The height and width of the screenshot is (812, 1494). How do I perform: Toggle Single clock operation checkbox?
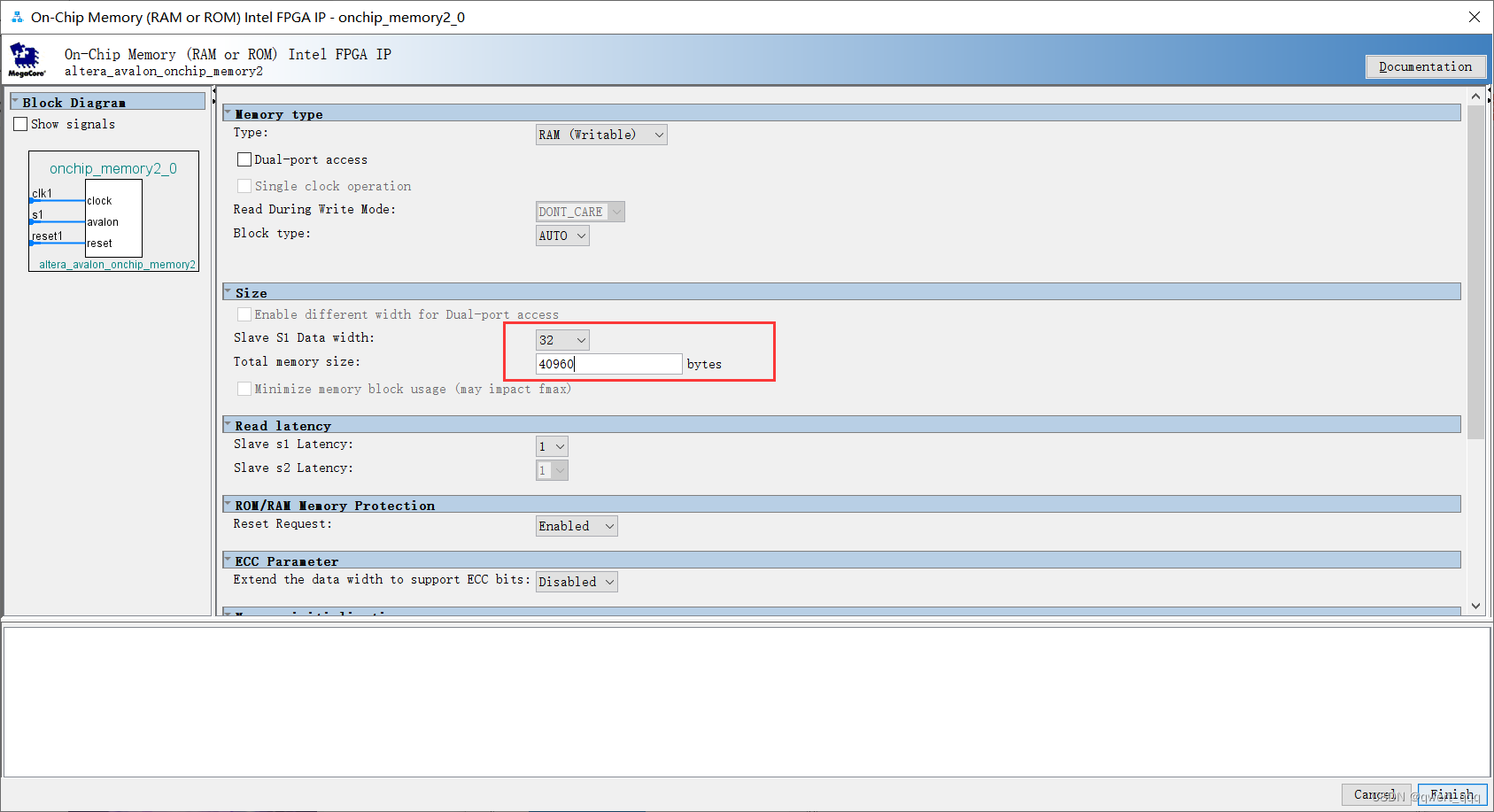pos(244,186)
